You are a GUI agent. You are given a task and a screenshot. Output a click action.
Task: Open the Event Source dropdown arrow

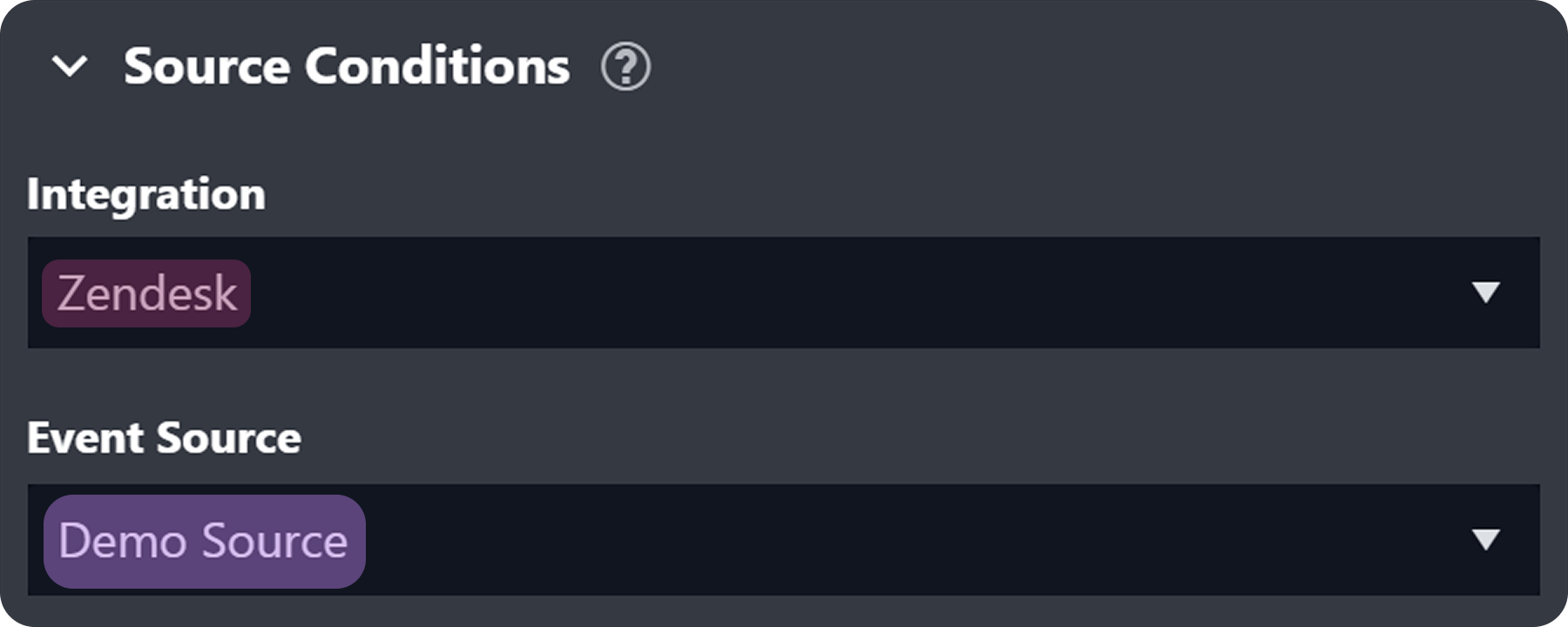[x=1485, y=540]
